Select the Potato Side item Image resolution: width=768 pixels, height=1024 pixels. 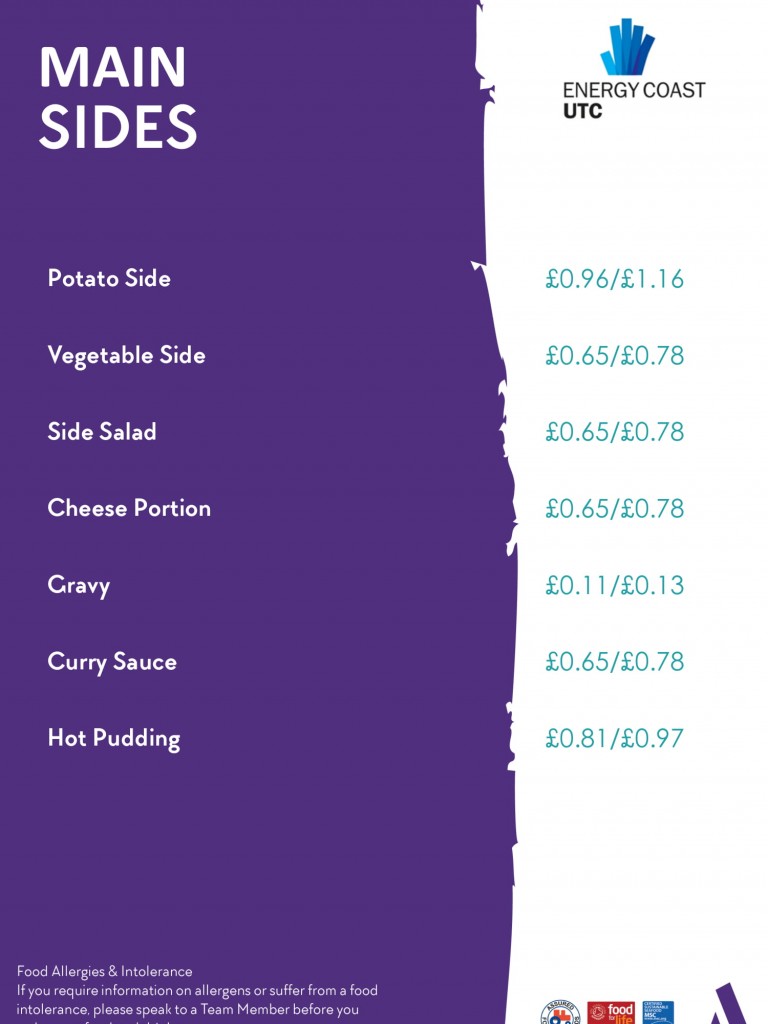pyautogui.click(x=109, y=278)
